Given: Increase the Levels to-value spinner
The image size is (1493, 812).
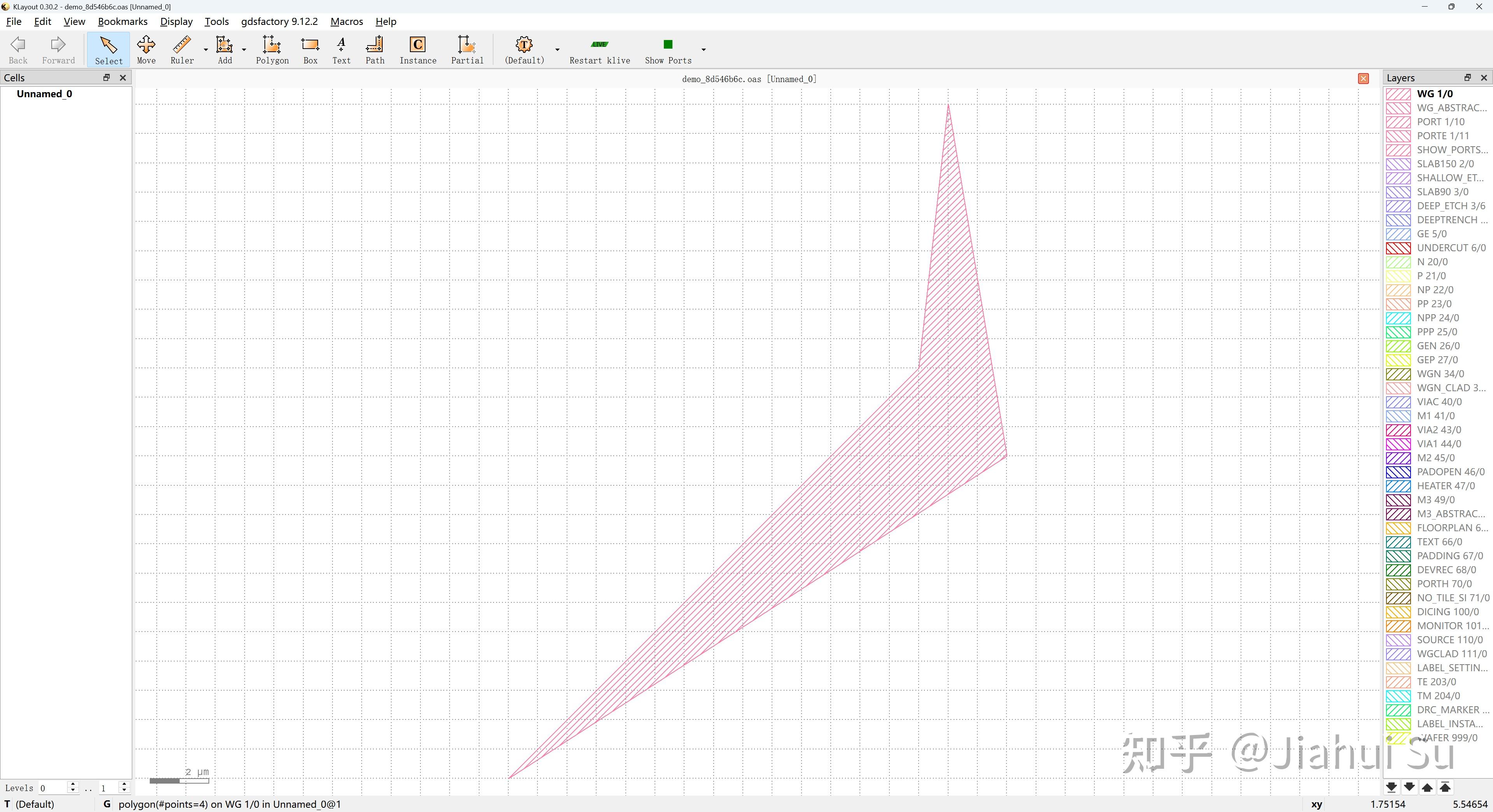Looking at the screenshot, I should click(124, 785).
